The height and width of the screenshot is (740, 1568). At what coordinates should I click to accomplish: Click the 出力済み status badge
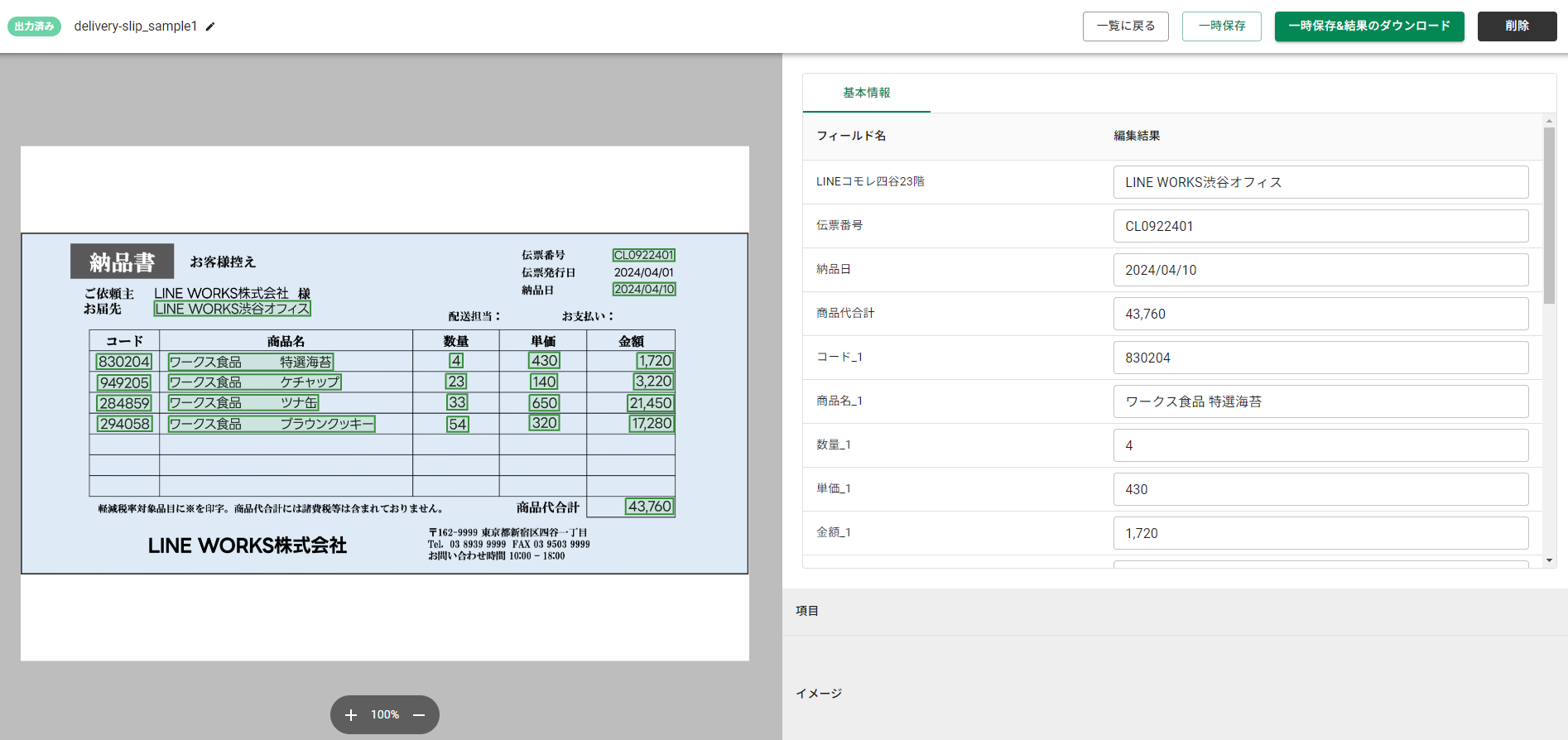click(34, 26)
